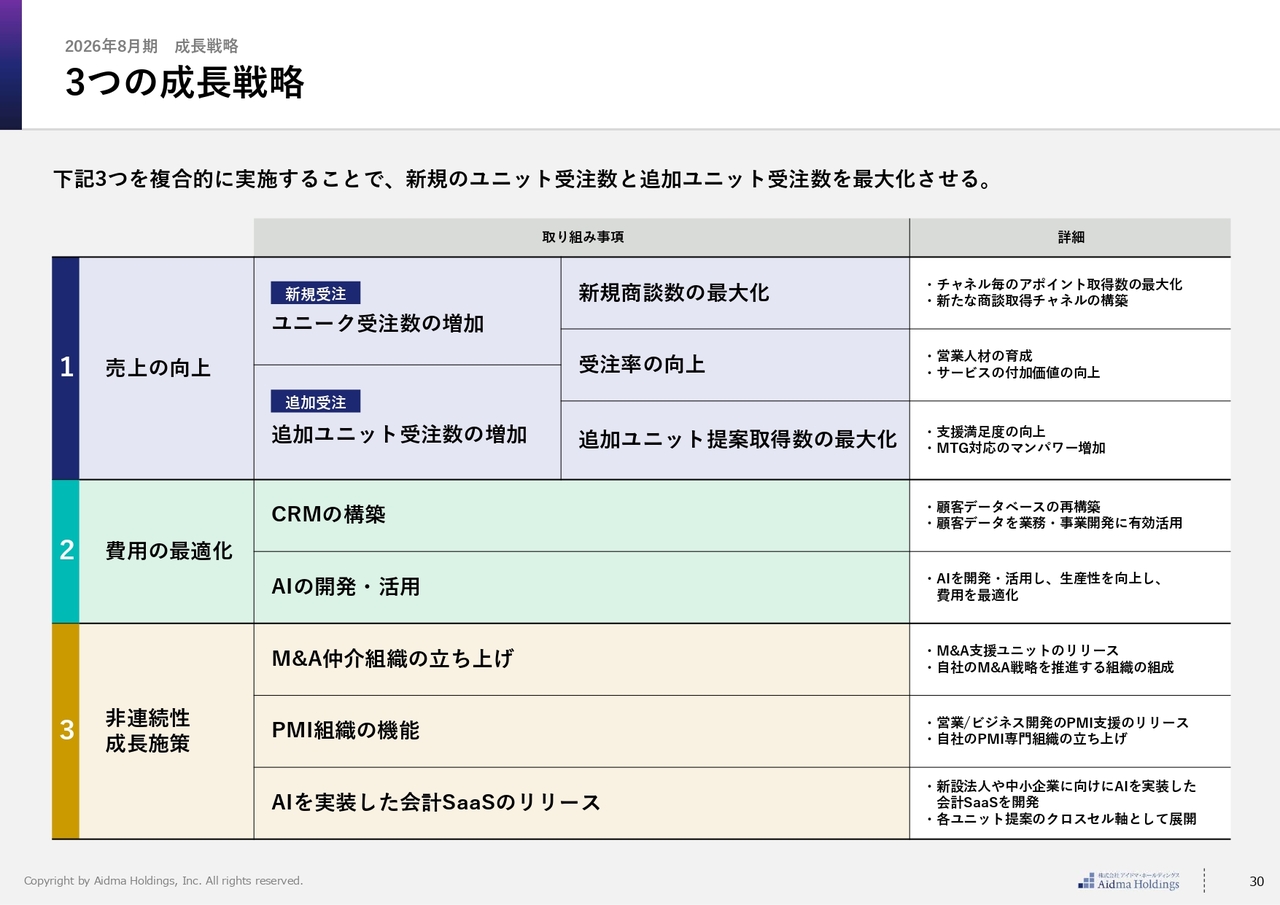Select the 追加受注 badge
This screenshot has height=905, width=1280.
tap(315, 402)
